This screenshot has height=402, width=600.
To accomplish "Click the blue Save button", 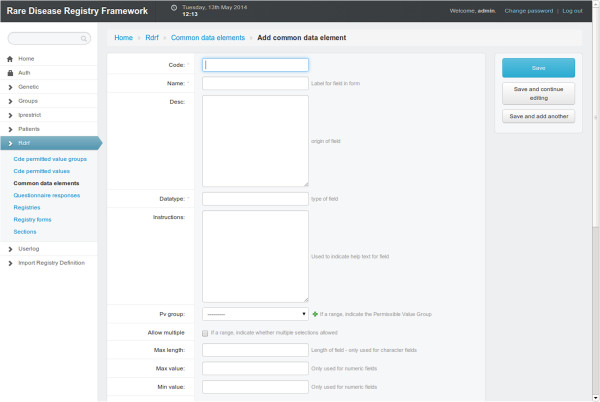I will (x=538, y=68).
